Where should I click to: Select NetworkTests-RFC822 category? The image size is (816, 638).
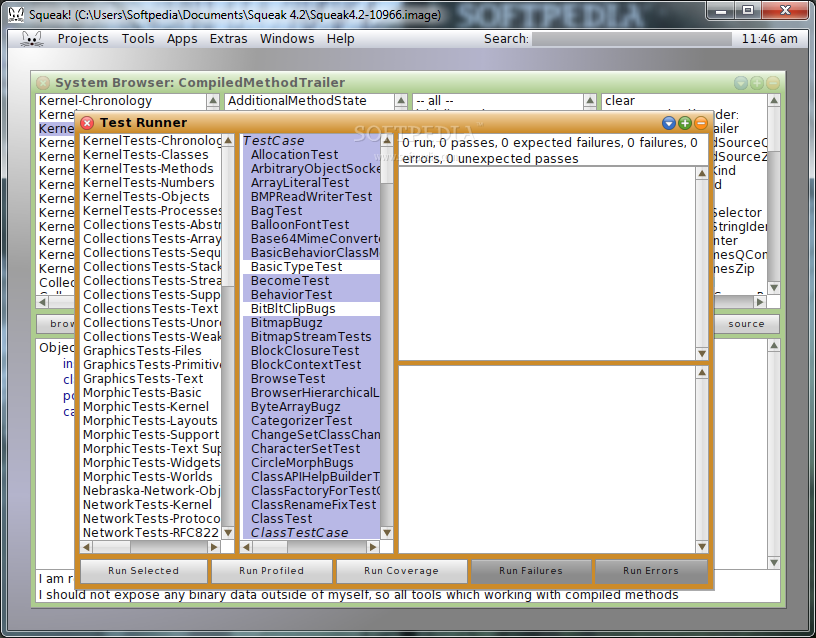[x=151, y=533]
